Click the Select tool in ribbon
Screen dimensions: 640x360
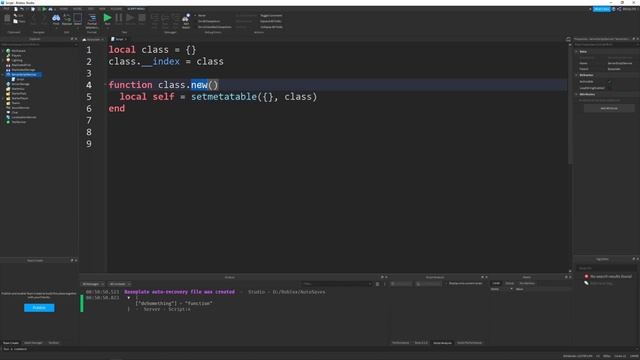(78, 19)
